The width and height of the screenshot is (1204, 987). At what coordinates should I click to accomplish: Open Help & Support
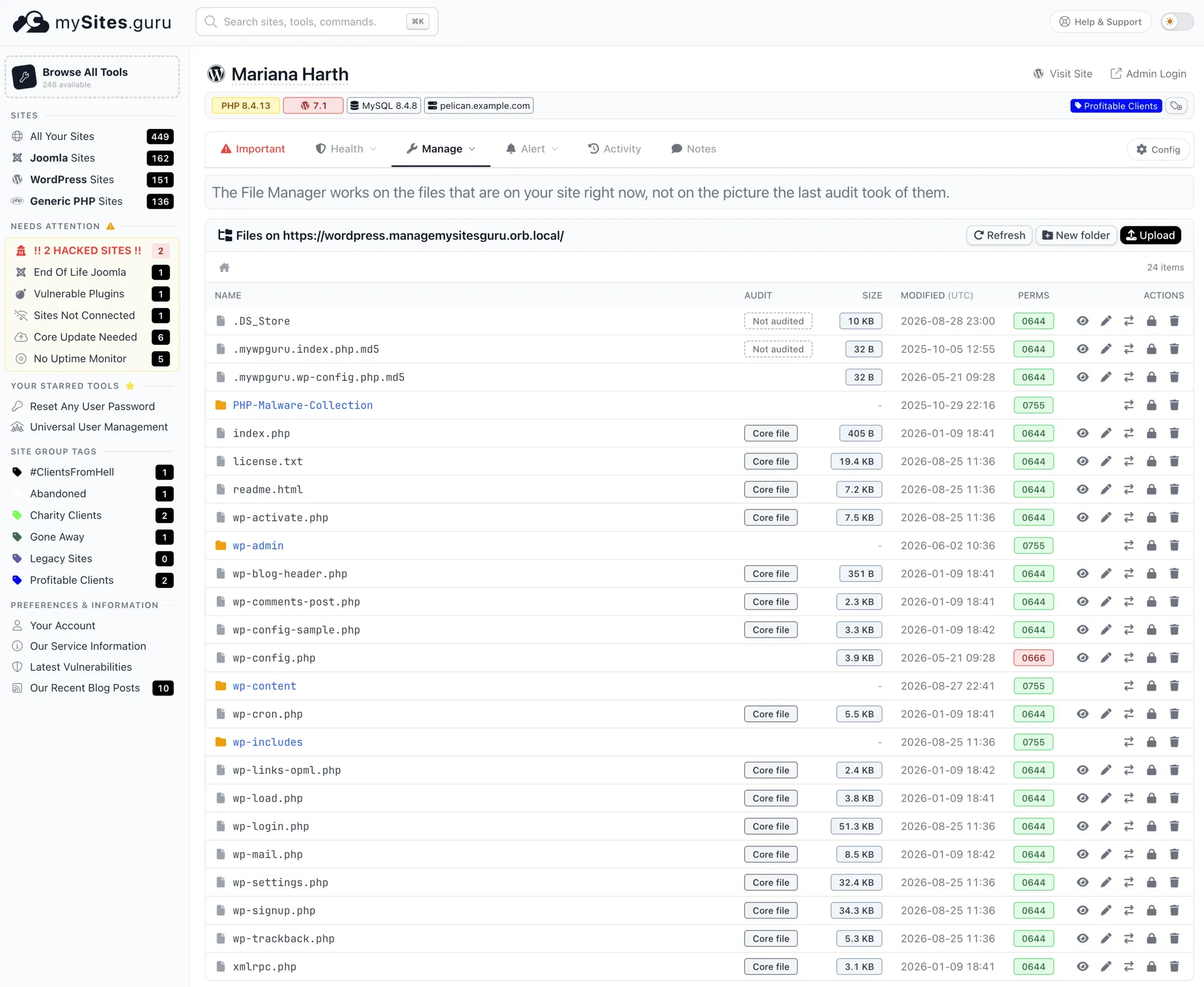pyautogui.click(x=1100, y=22)
